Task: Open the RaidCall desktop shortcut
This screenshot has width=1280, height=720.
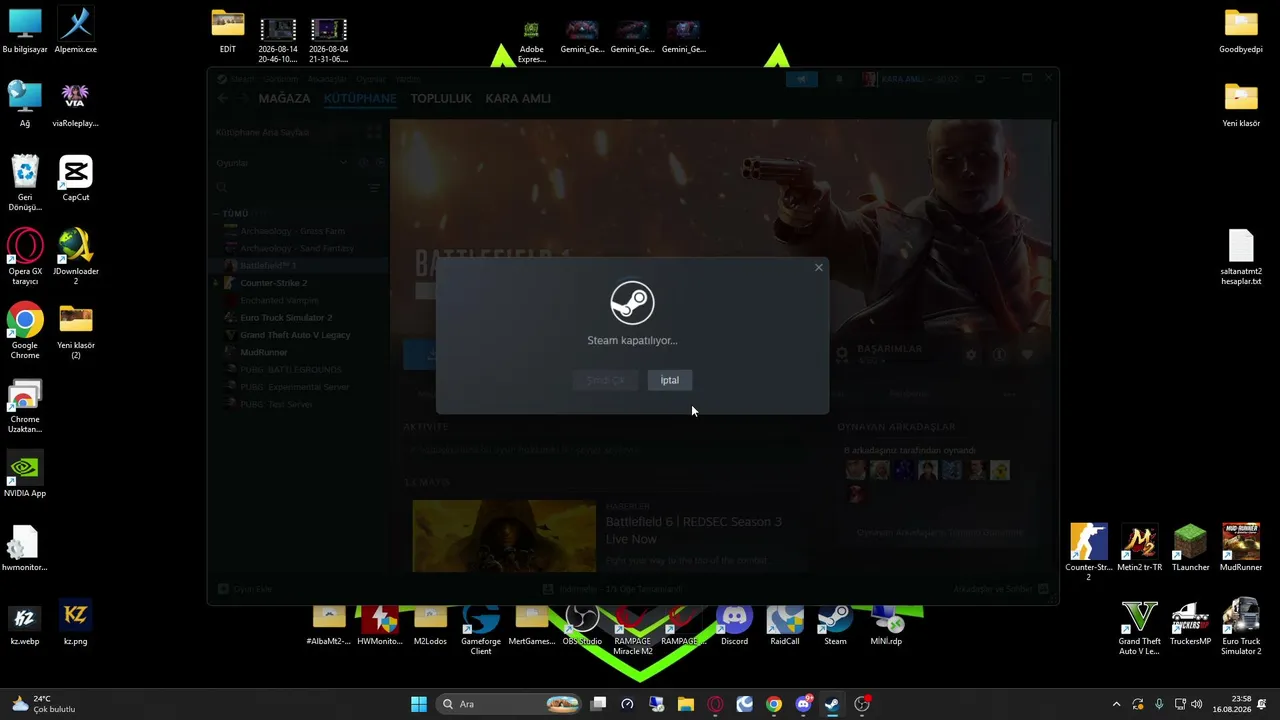Action: [x=785, y=625]
